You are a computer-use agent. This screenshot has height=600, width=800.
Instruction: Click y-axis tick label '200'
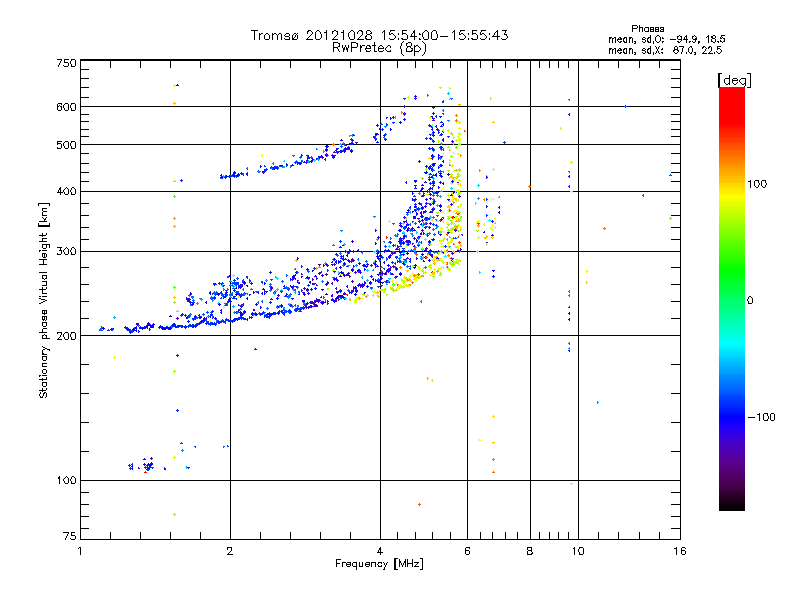[x=66, y=336]
